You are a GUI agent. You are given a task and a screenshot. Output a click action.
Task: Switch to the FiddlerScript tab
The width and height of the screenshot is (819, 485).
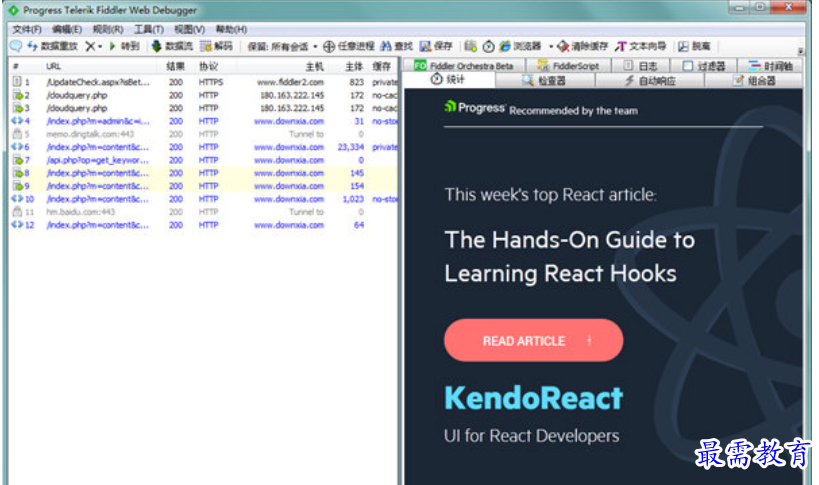coord(568,66)
